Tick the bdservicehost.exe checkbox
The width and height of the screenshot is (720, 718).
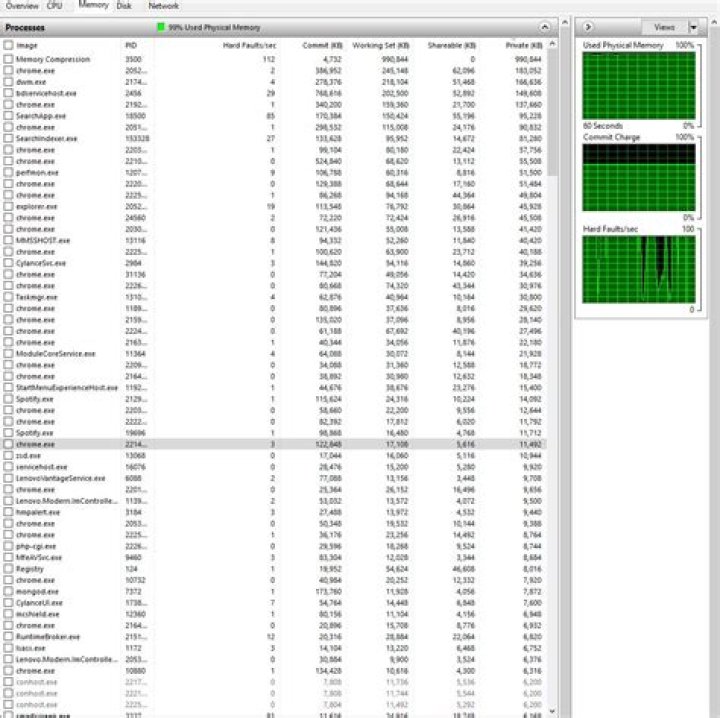(8, 93)
